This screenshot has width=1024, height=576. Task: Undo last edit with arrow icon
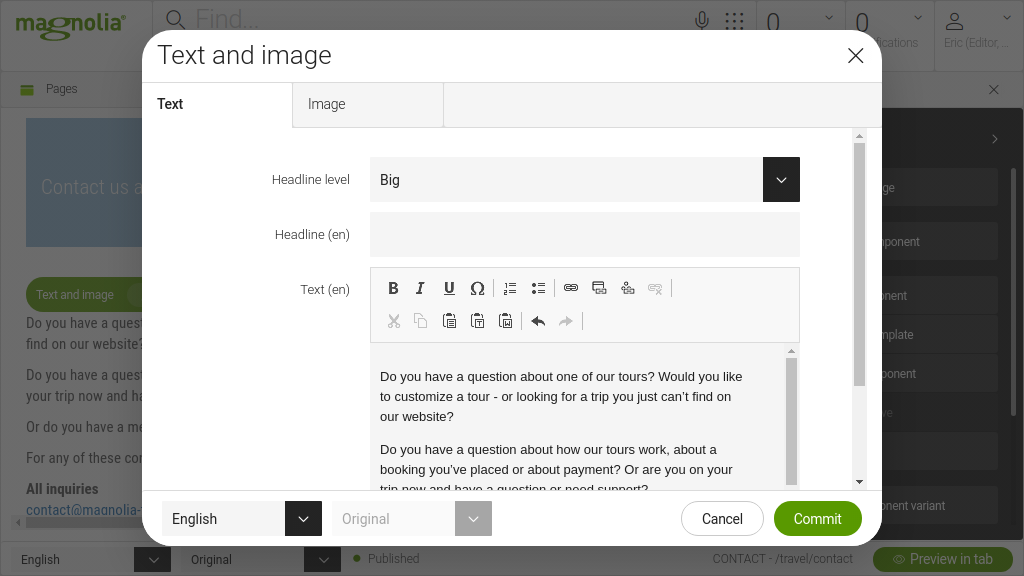point(538,321)
